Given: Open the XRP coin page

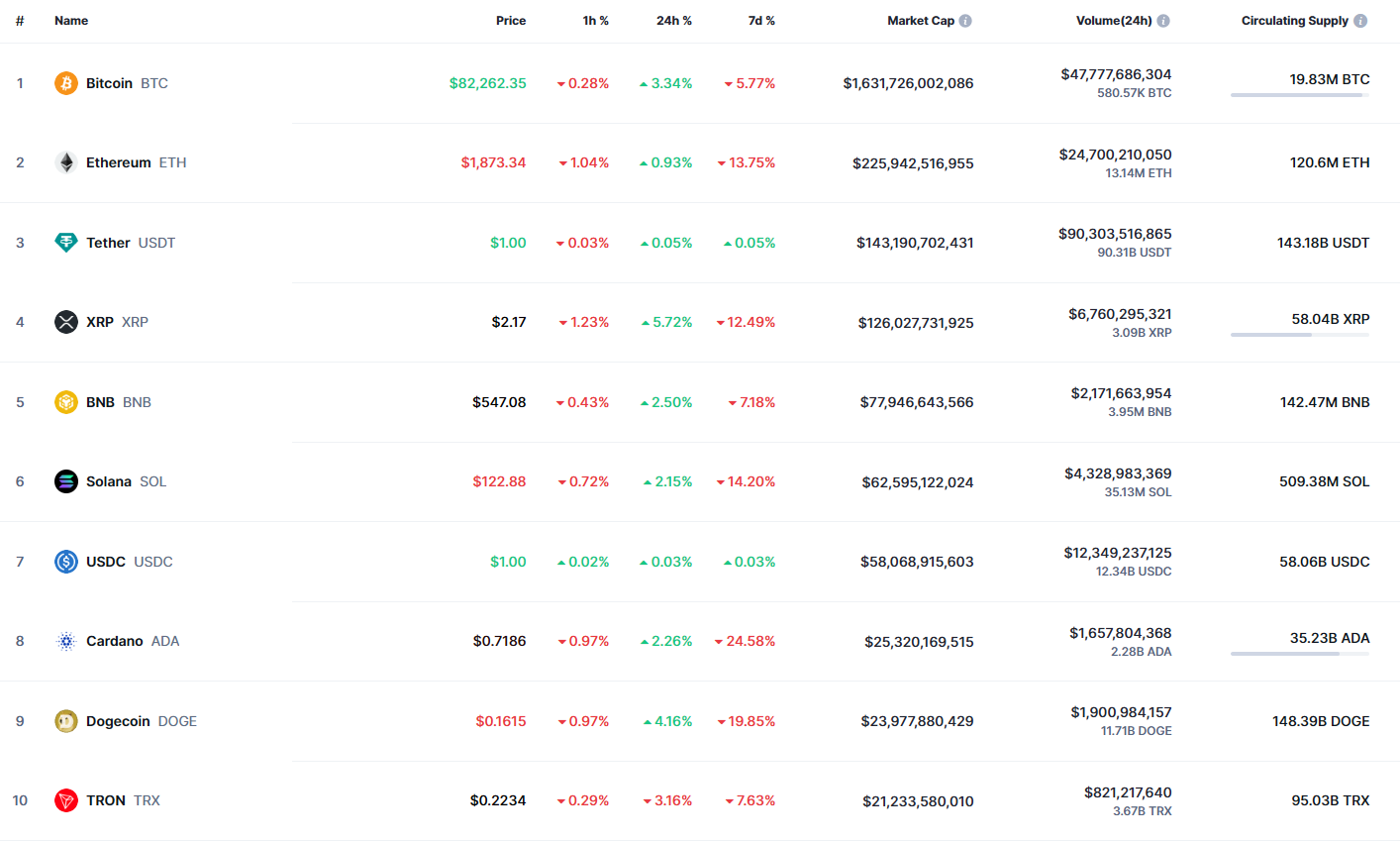Looking at the screenshot, I should tap(117, 322).
